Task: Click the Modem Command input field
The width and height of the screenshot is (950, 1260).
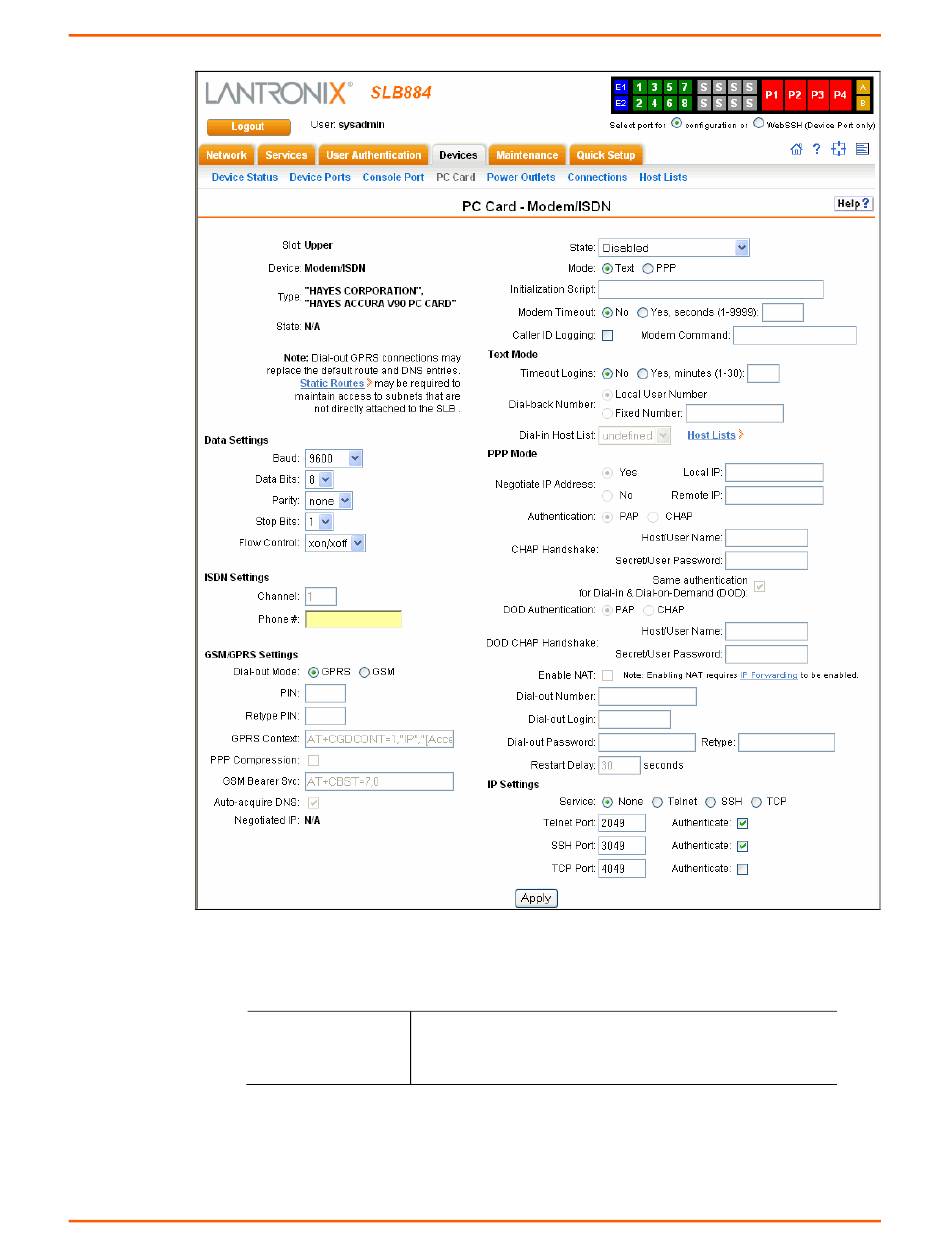Action: point(795,335)
